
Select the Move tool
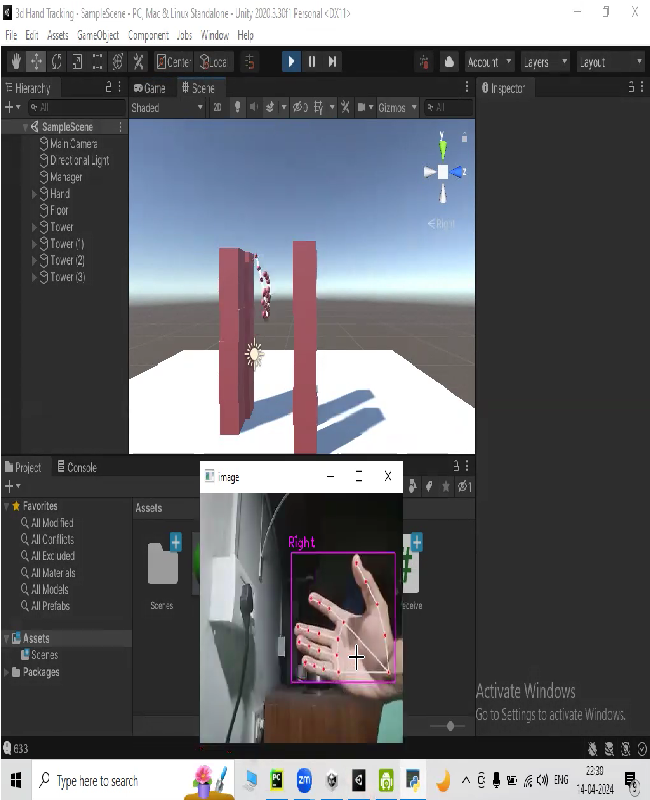36,62
